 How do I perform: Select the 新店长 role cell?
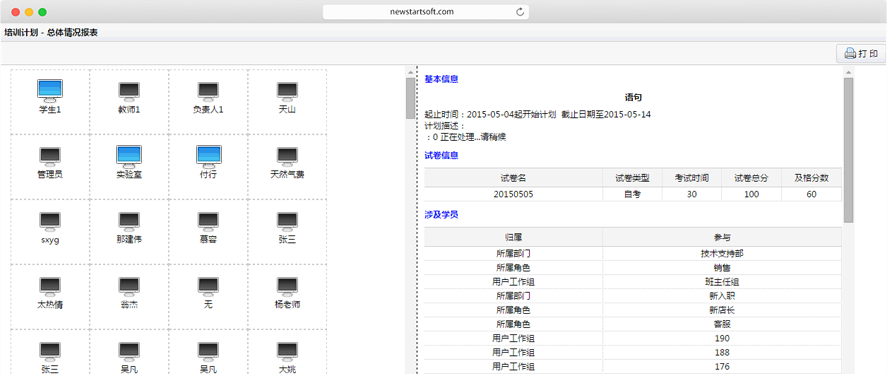[x=722, y=310]
